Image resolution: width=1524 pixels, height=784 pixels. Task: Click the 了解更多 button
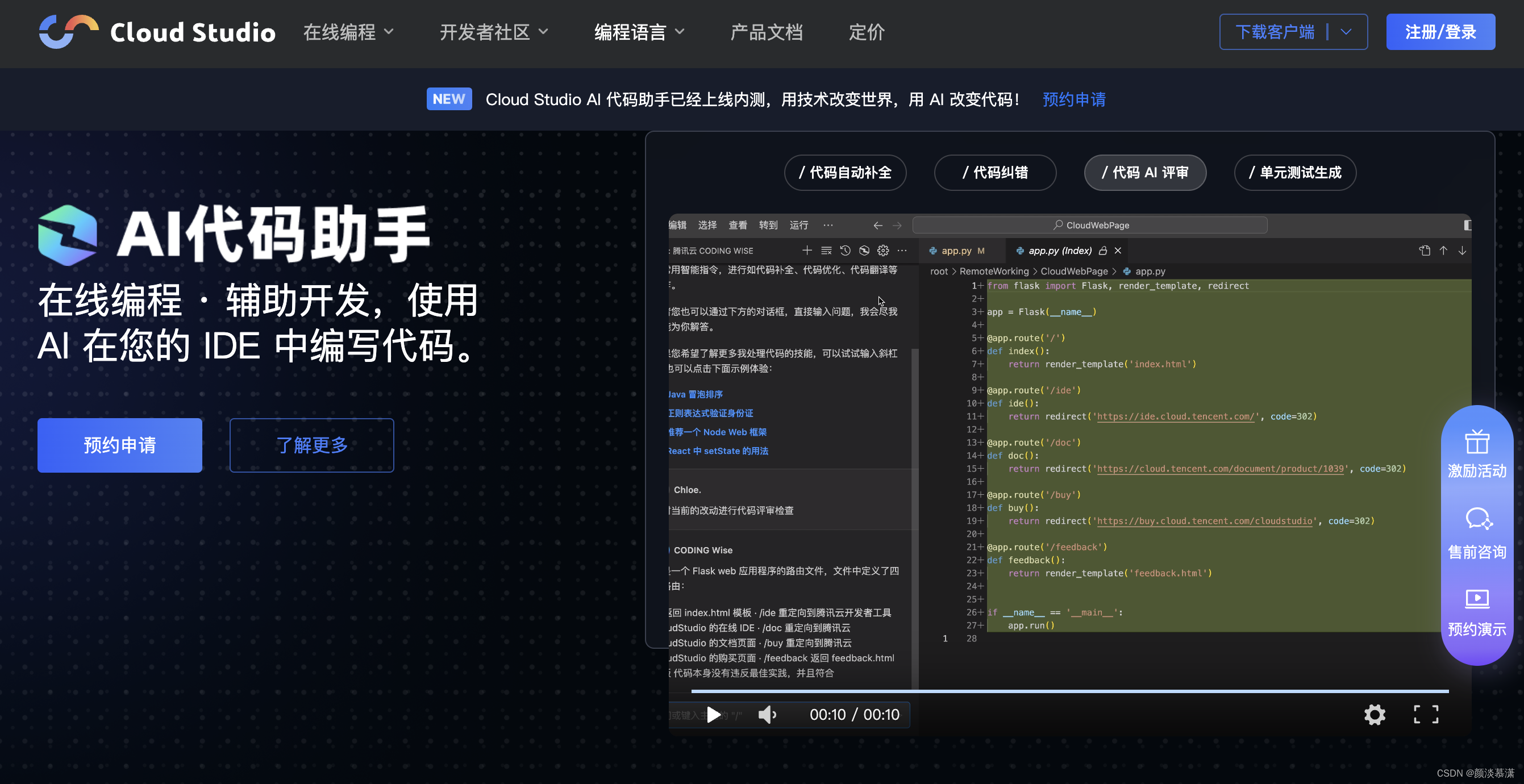pyautogui.click(x=312, y=445)
